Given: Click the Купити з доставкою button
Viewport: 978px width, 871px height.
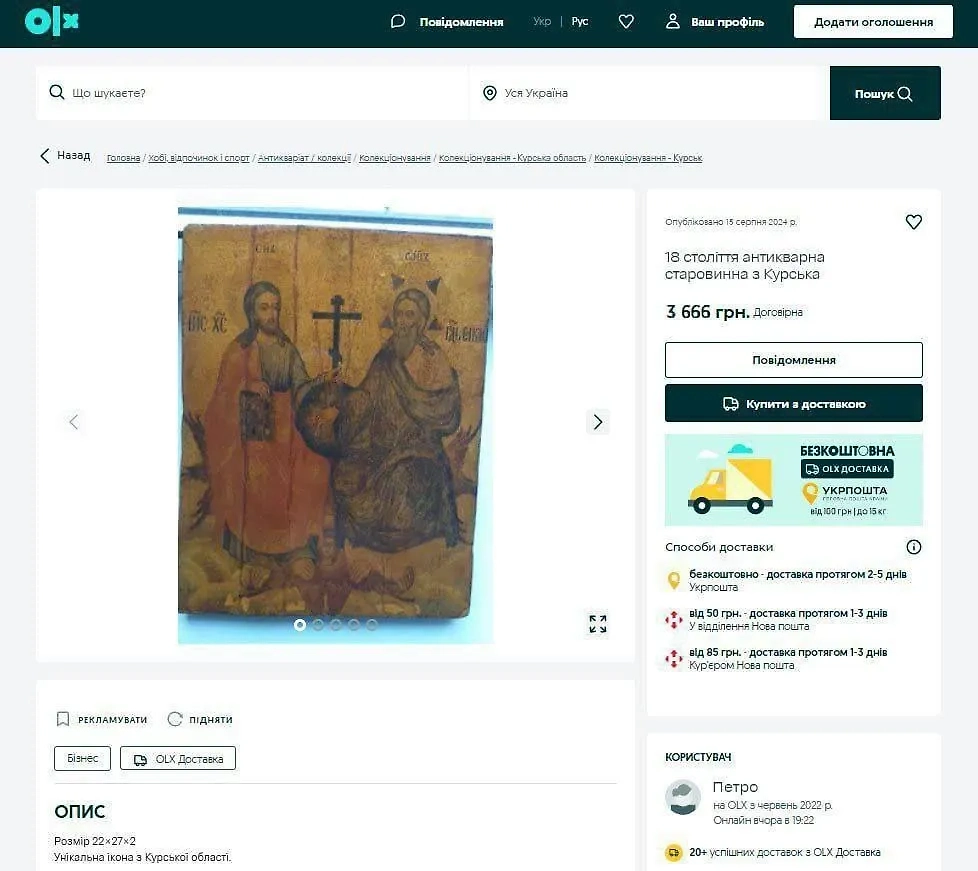Looking at the screenshot, I should [x=793, y=403].
